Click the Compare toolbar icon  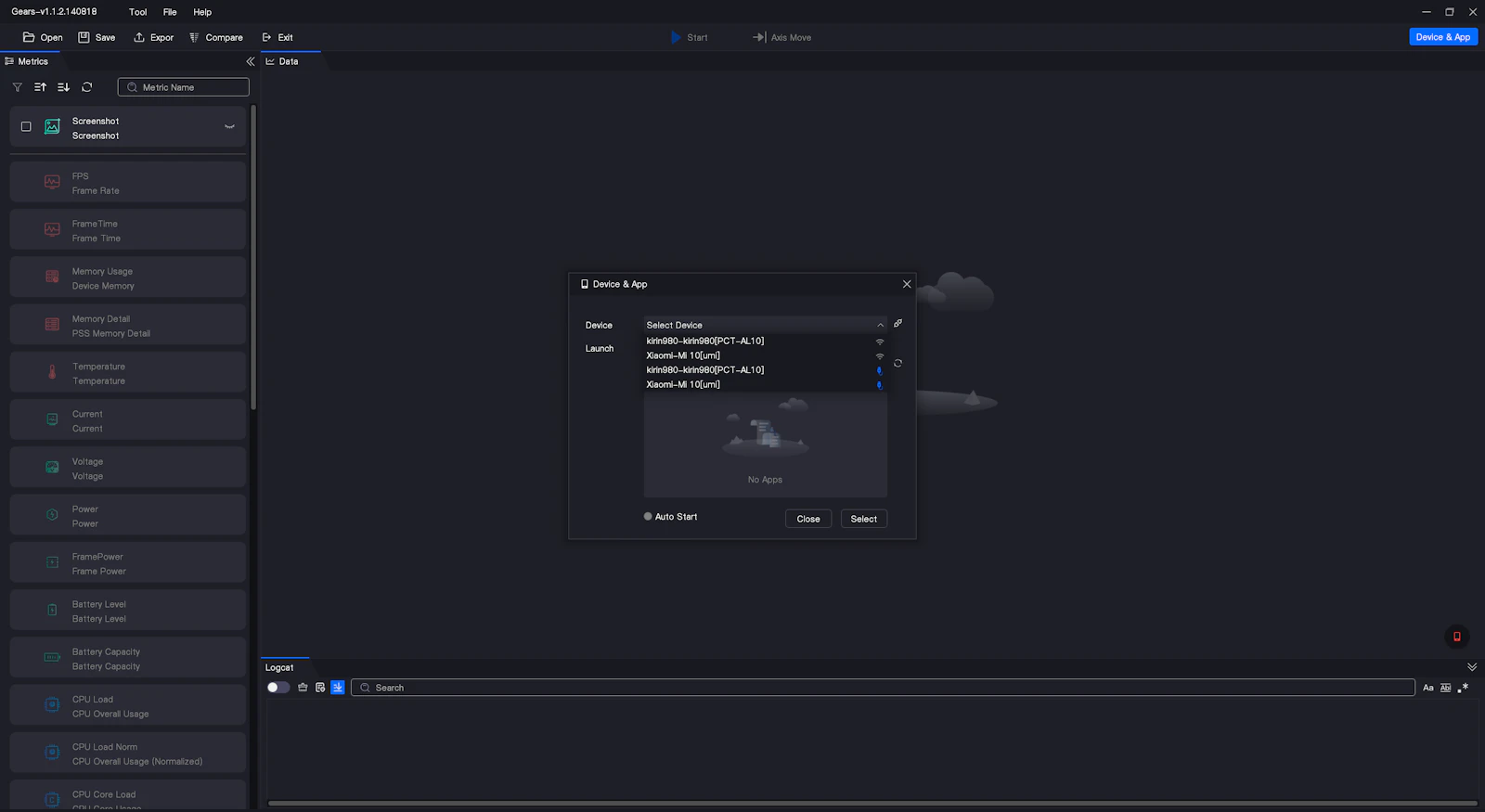tap(194, 37)
